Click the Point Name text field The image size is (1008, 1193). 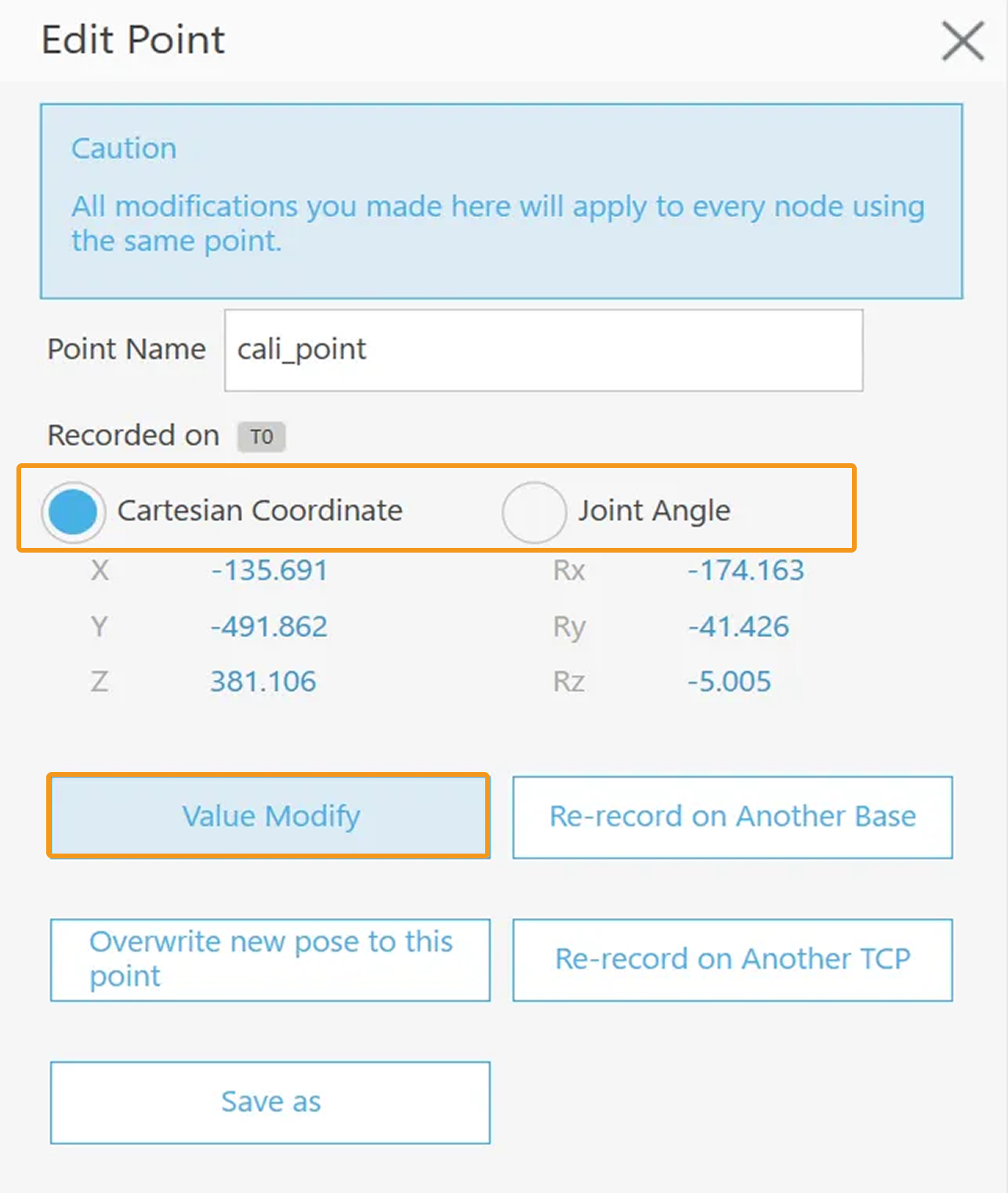(543, 350)
